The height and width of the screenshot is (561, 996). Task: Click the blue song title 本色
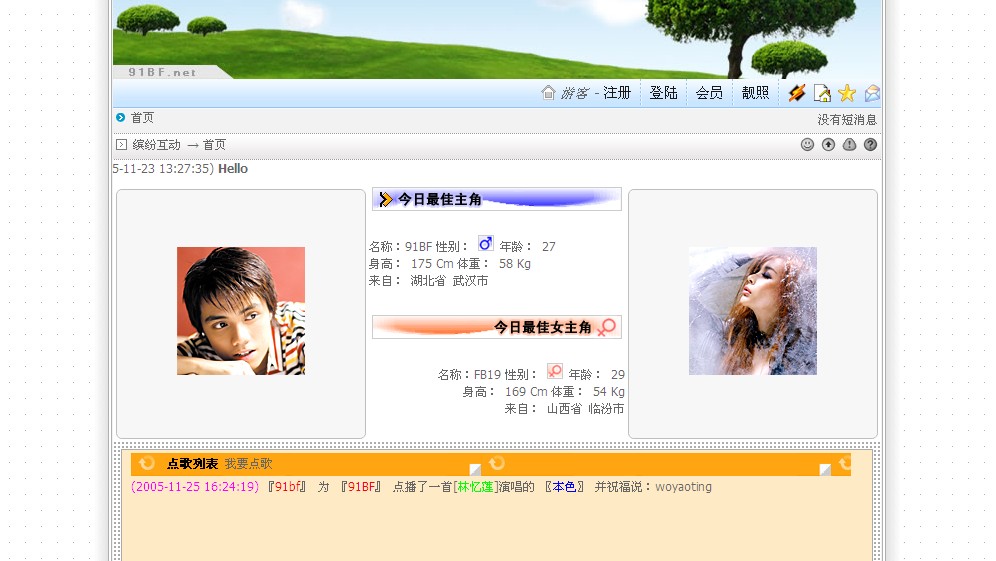click(x=564, y=487)
